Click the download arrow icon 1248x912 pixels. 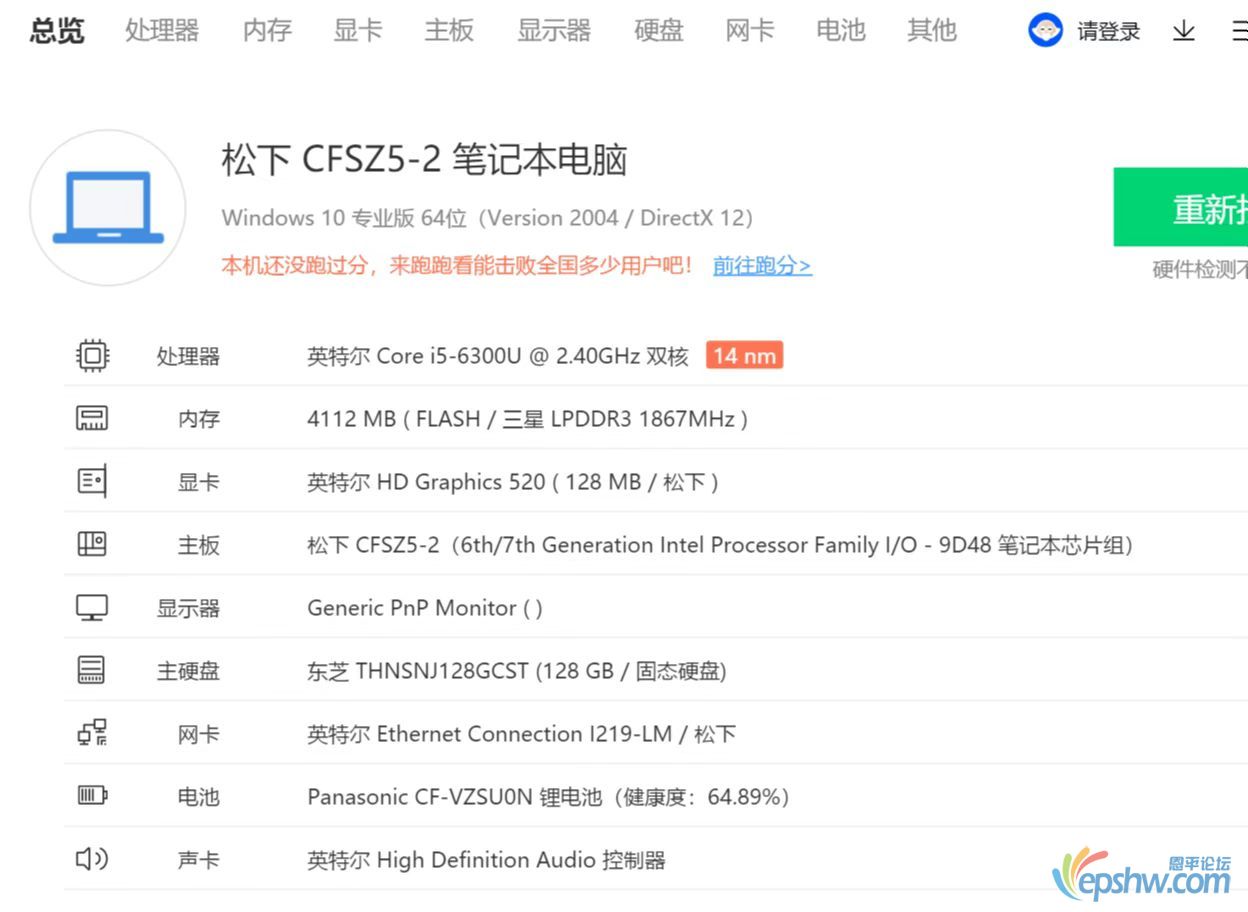[x=1184, y=31]
